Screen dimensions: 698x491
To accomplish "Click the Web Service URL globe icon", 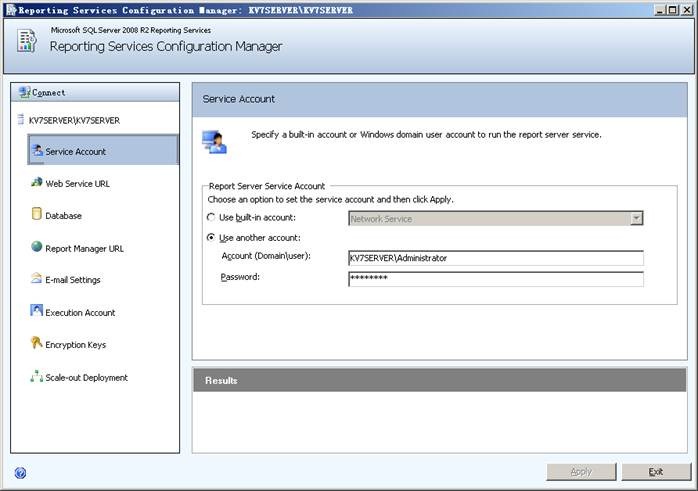I will coord(37,183).
